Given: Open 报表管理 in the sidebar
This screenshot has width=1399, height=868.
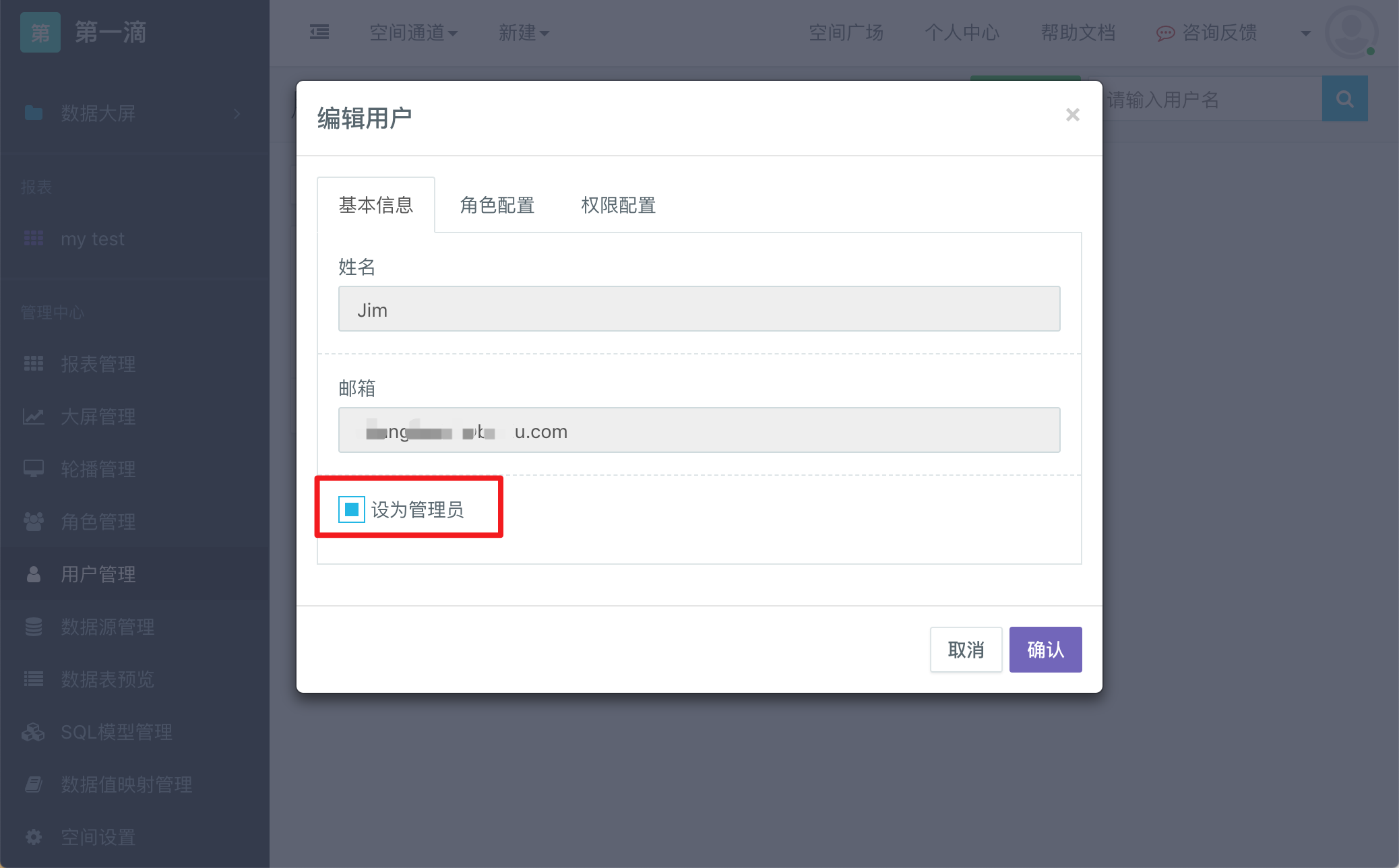Looking at the screenshot, I should (98, 364).
